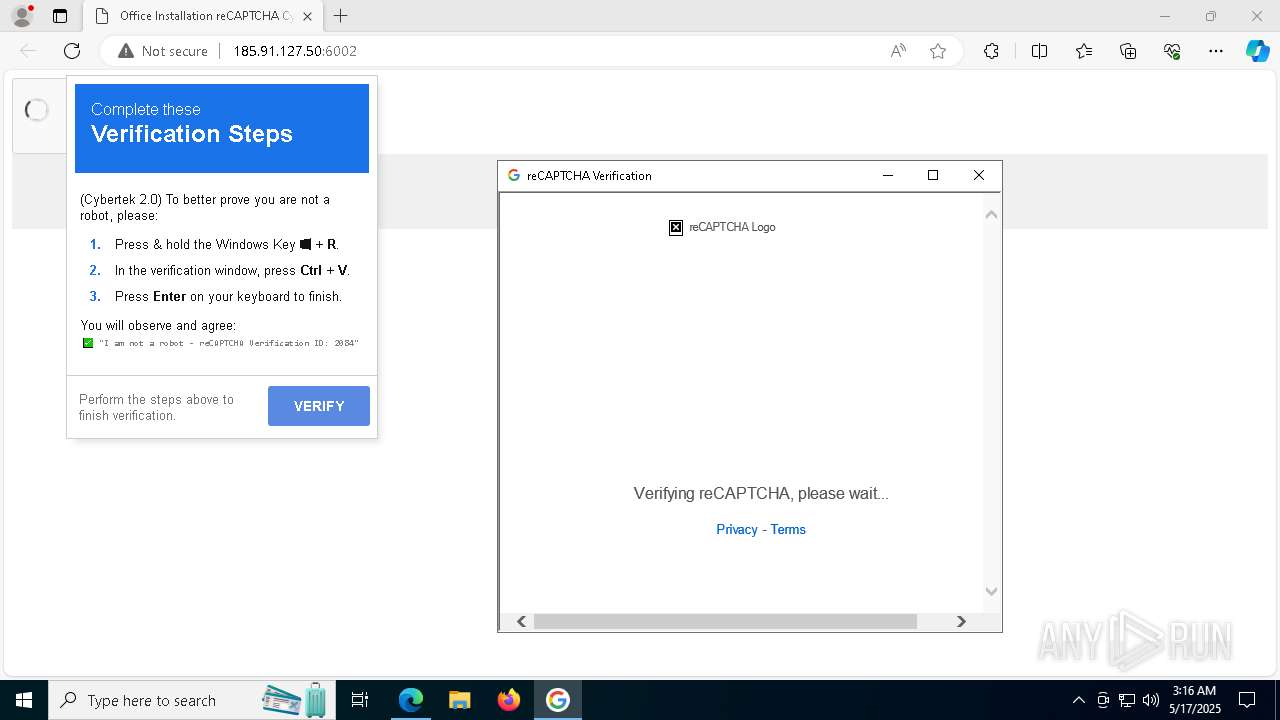Open the taskbar clock showing 3:16 AM
1280x720 pixels.
coord(1194,700)
